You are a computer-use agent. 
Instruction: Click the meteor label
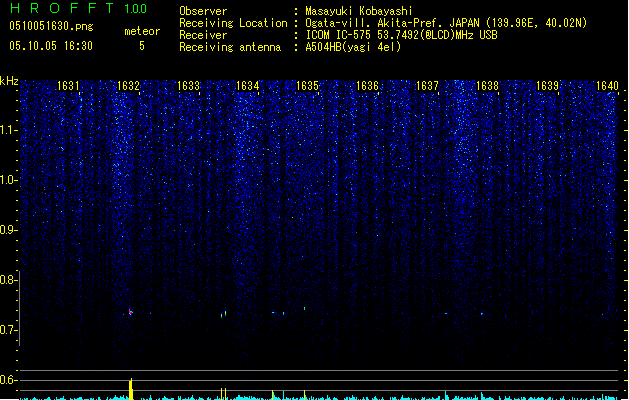pyautogui.click(x=142, y=31)
